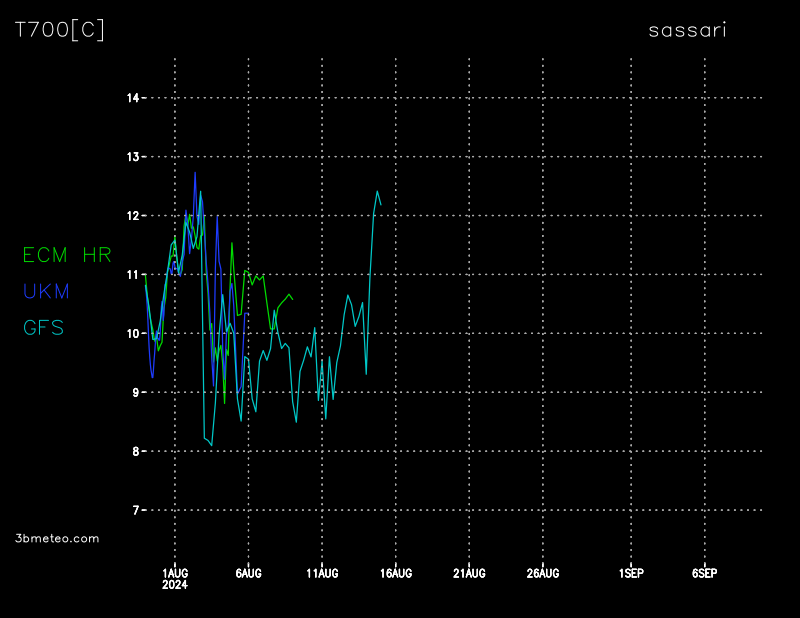Select the 16AUG date axis label
This screenshot has height=618, width=800.
click(396, 573)
